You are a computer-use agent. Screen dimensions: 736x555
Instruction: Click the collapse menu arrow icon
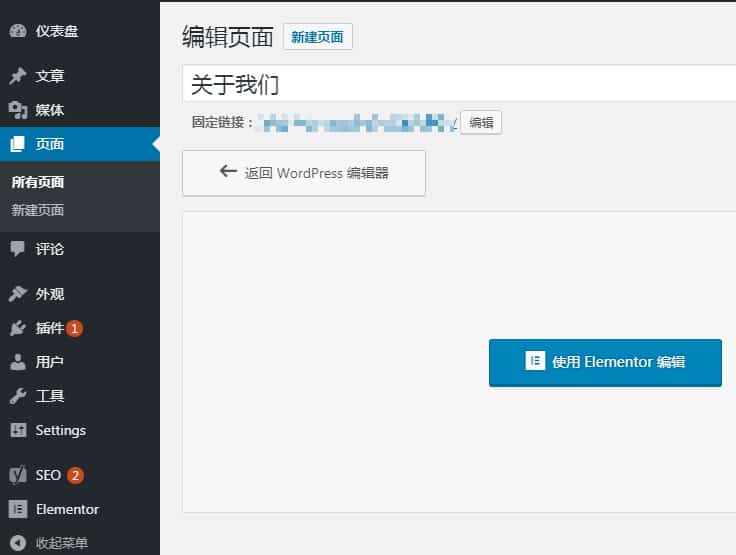tap(18, 543)
